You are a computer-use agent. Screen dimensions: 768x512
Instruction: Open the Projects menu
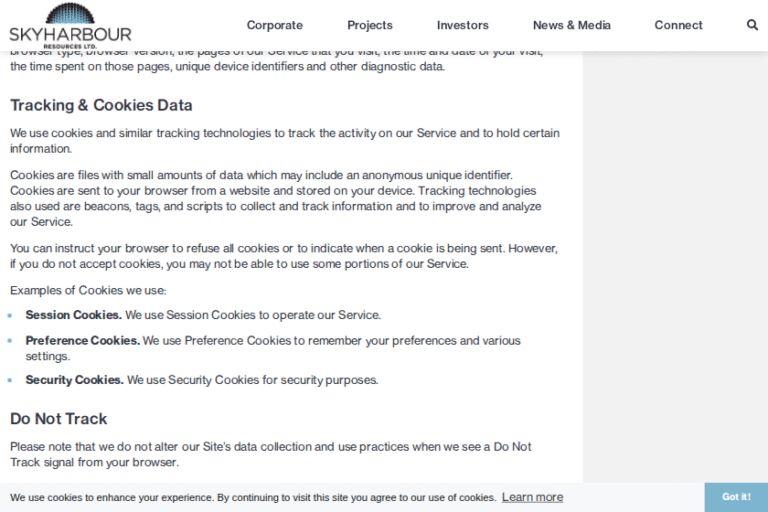coord(370,25)
